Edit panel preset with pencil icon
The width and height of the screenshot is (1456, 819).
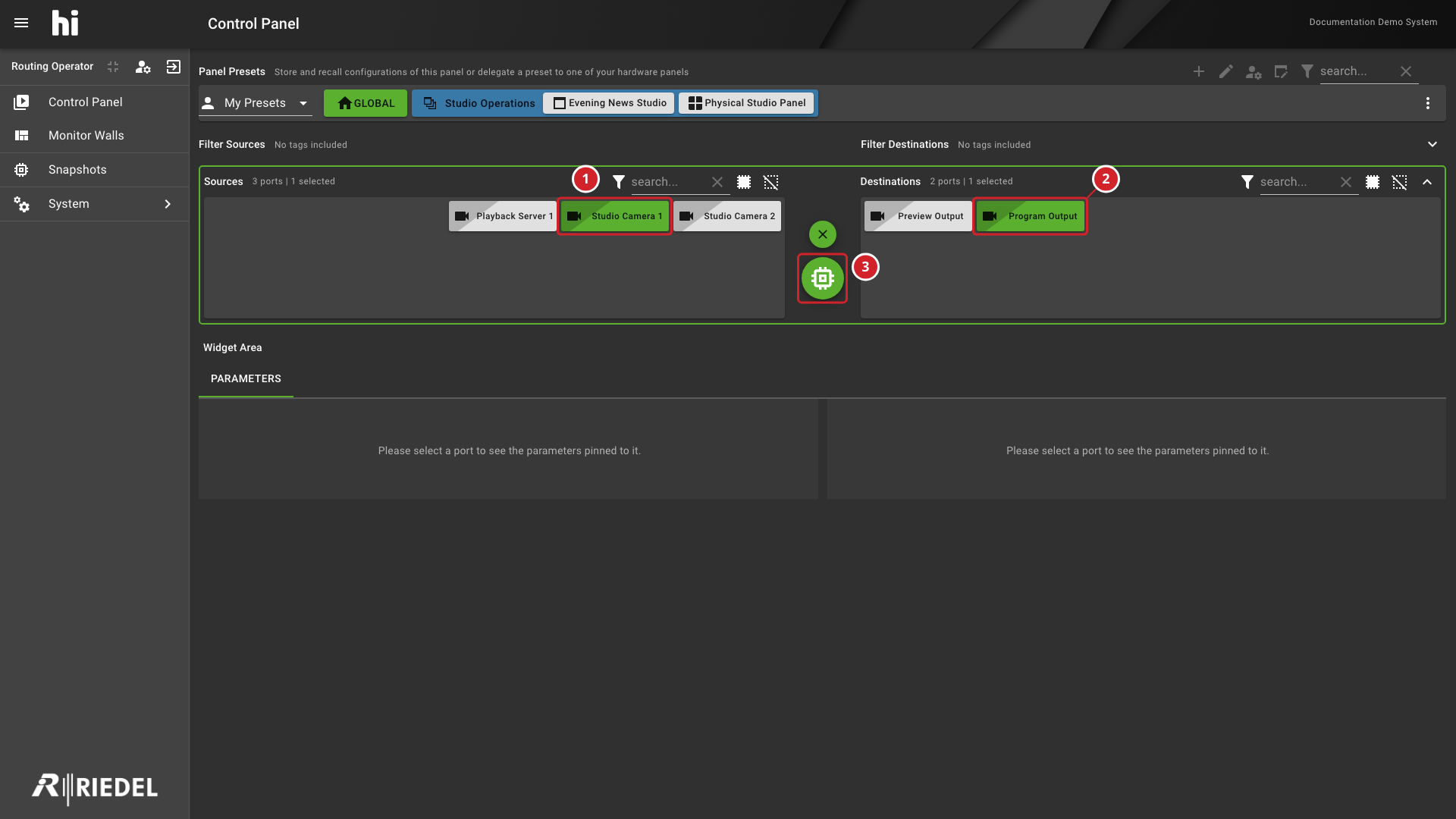[x=1226, y=71]
